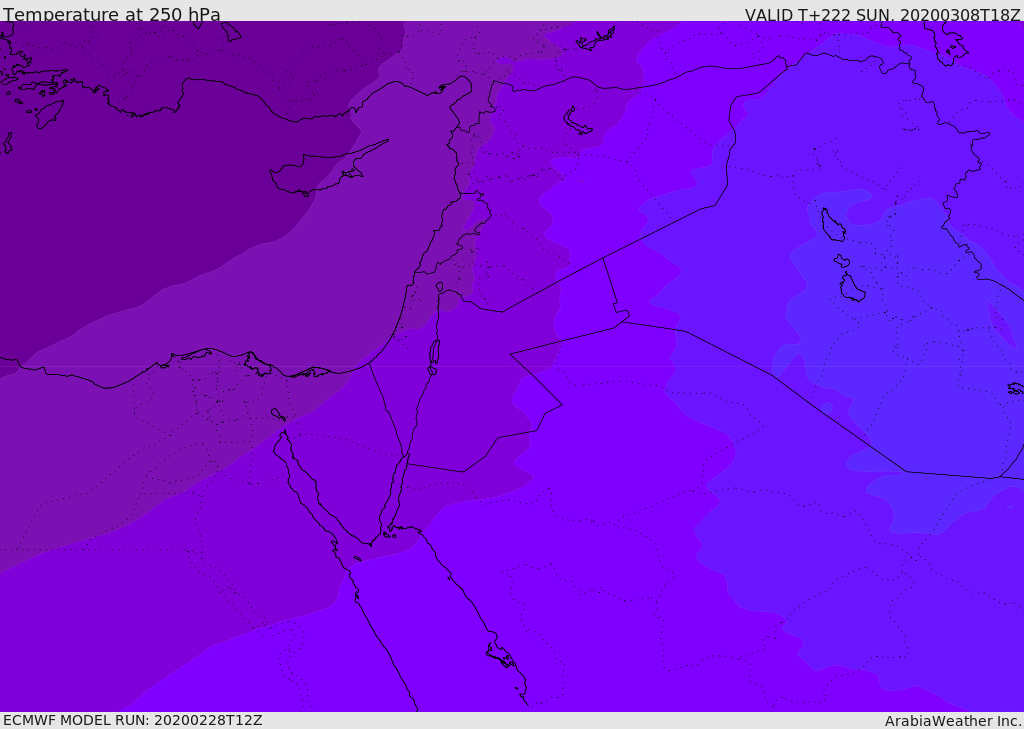Click the 'ECMWF MODEL RUN: 20200228T12Z' footer text
Viewport: 1024px width, 729px height.
133,720
